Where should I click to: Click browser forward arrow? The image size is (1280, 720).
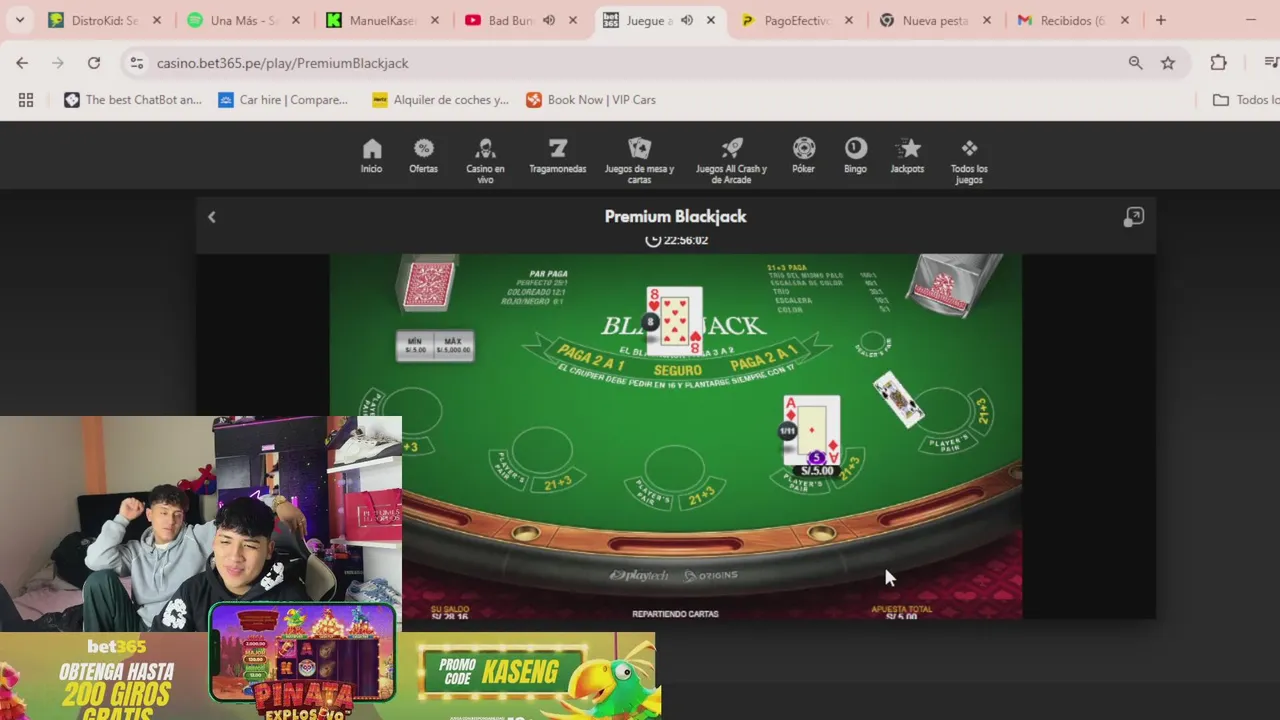58,63
